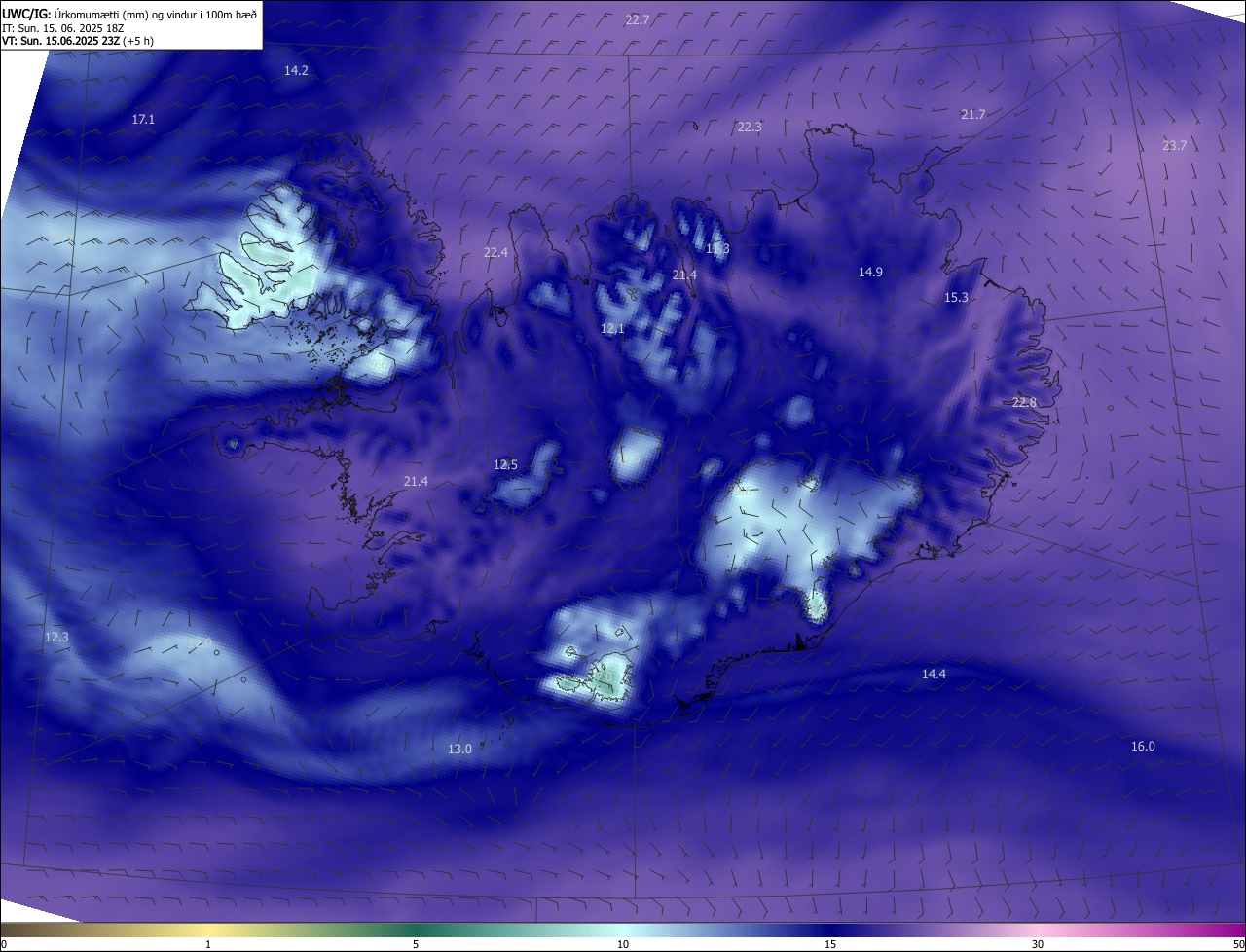
Task: Select the 11.0 value label
Action: (x=200, y=642)
